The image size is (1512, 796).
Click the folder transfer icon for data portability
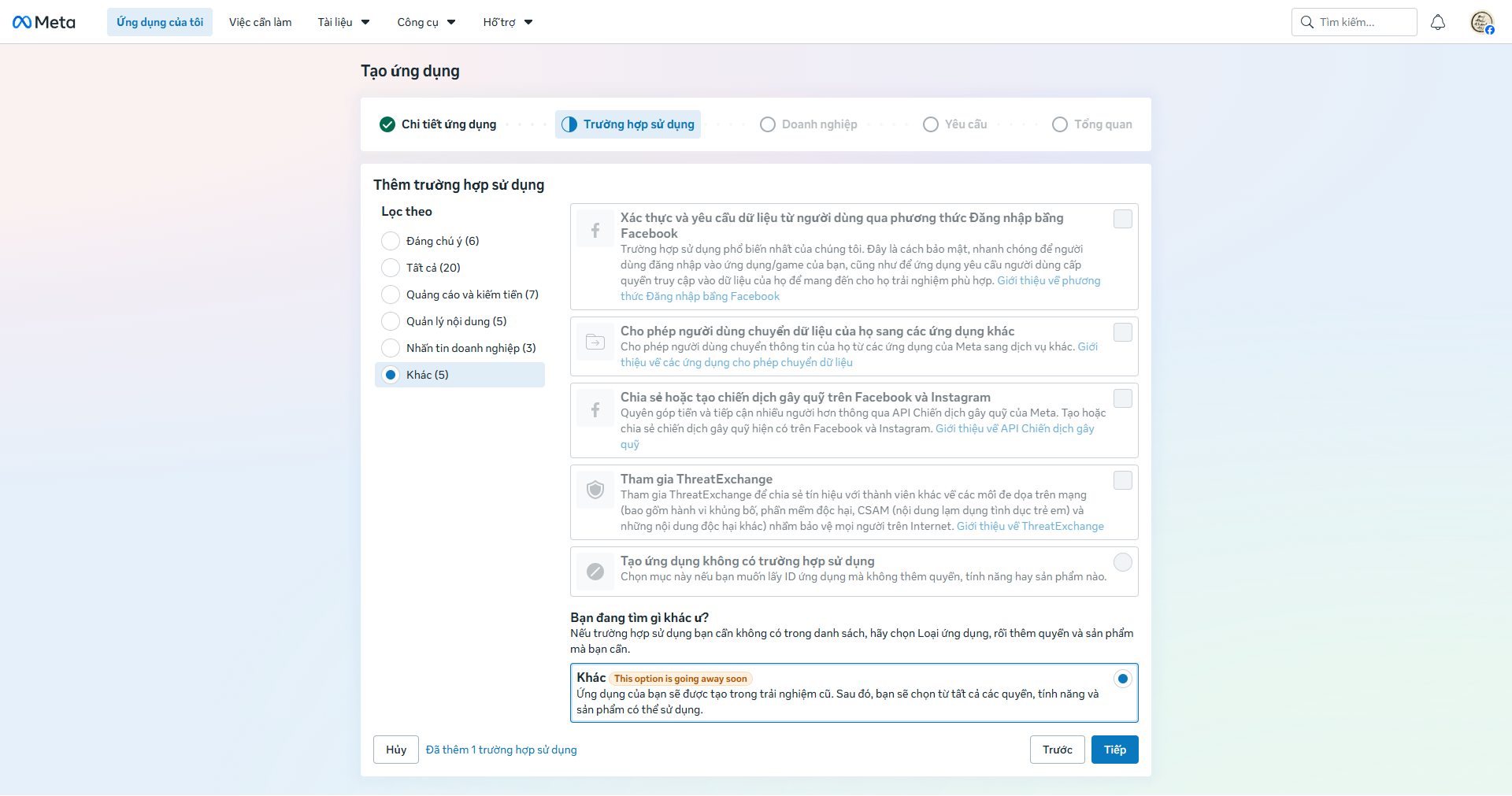point(595,342)
